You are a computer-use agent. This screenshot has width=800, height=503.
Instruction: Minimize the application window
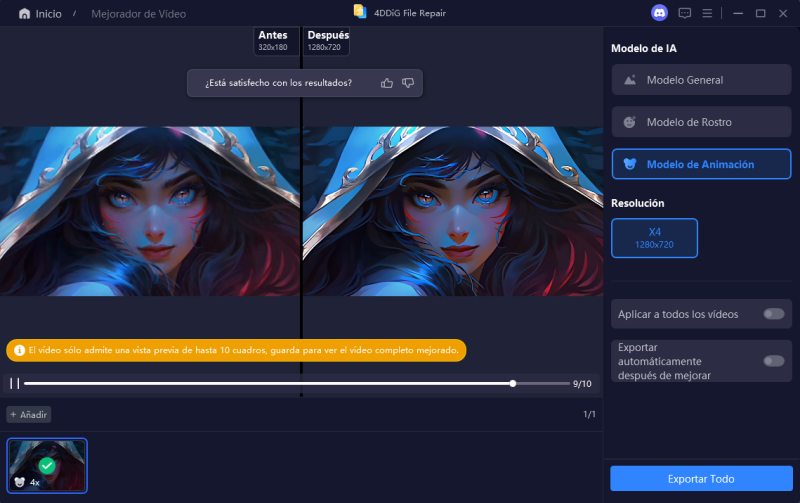[x=738, y=13]
